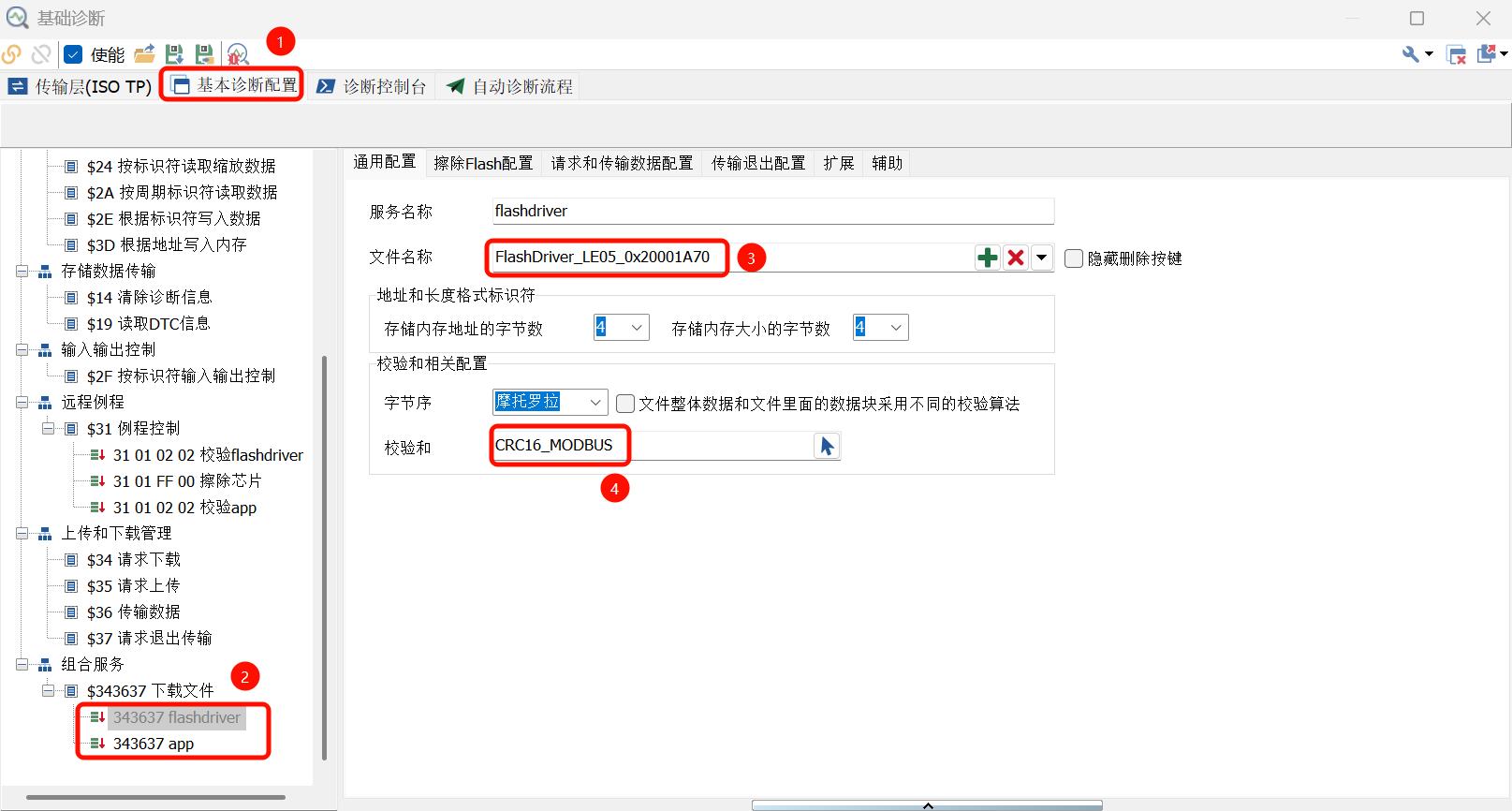Image resolution: width=1512 pixels, height=811 pixels.
Task: Open the 请求和传输数据配置 sub-tab
Action: click(622, 163)
